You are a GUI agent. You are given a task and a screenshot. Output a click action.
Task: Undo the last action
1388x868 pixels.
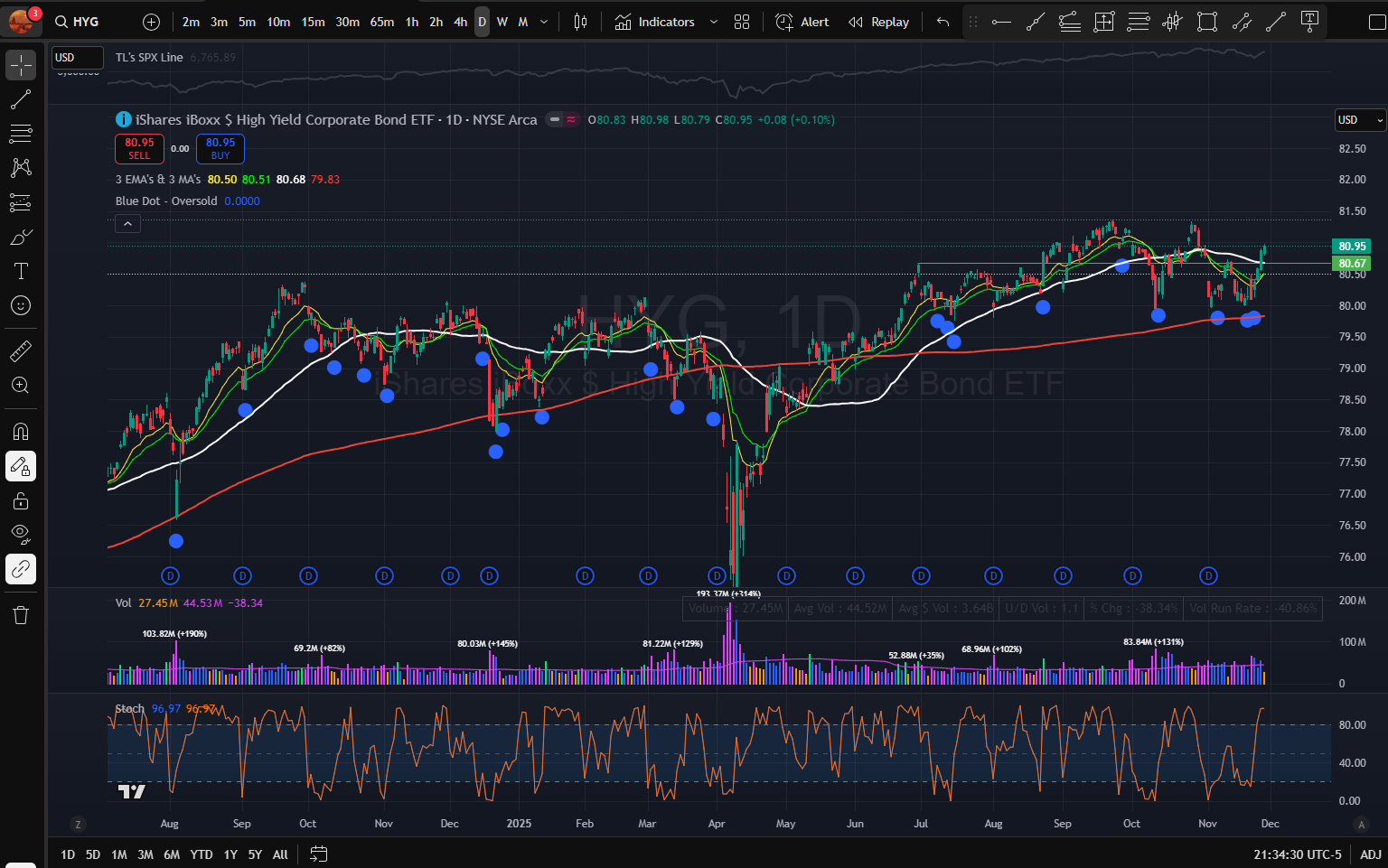(x=943, y=22)
